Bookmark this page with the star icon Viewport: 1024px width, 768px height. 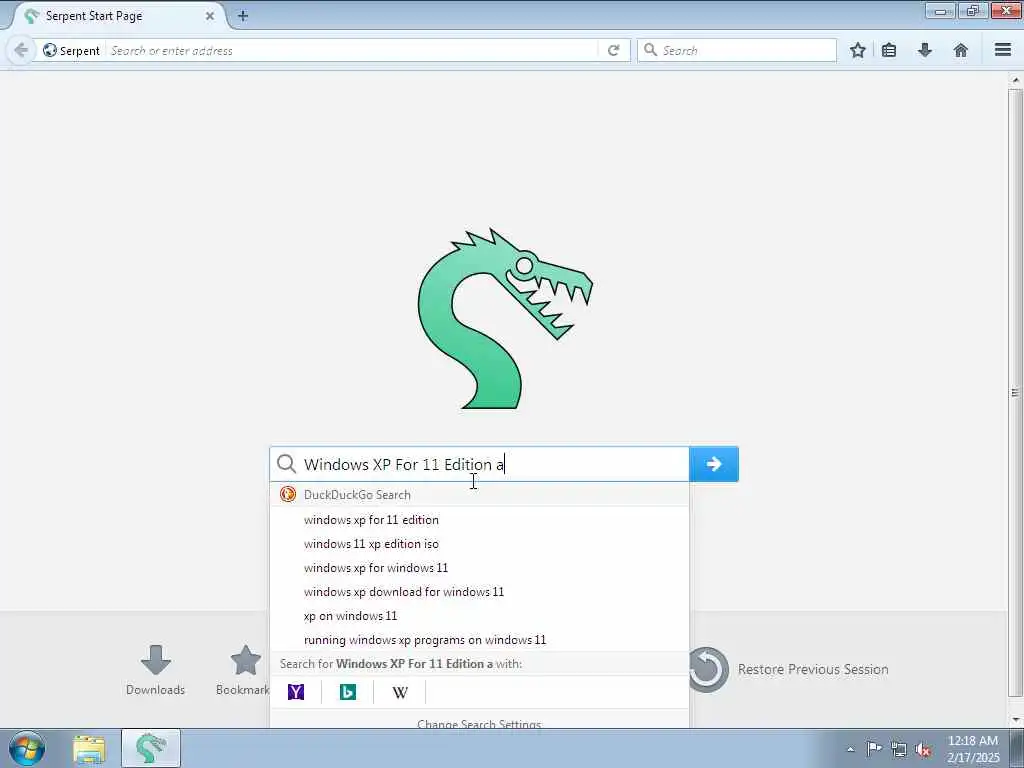coord(857,50)
